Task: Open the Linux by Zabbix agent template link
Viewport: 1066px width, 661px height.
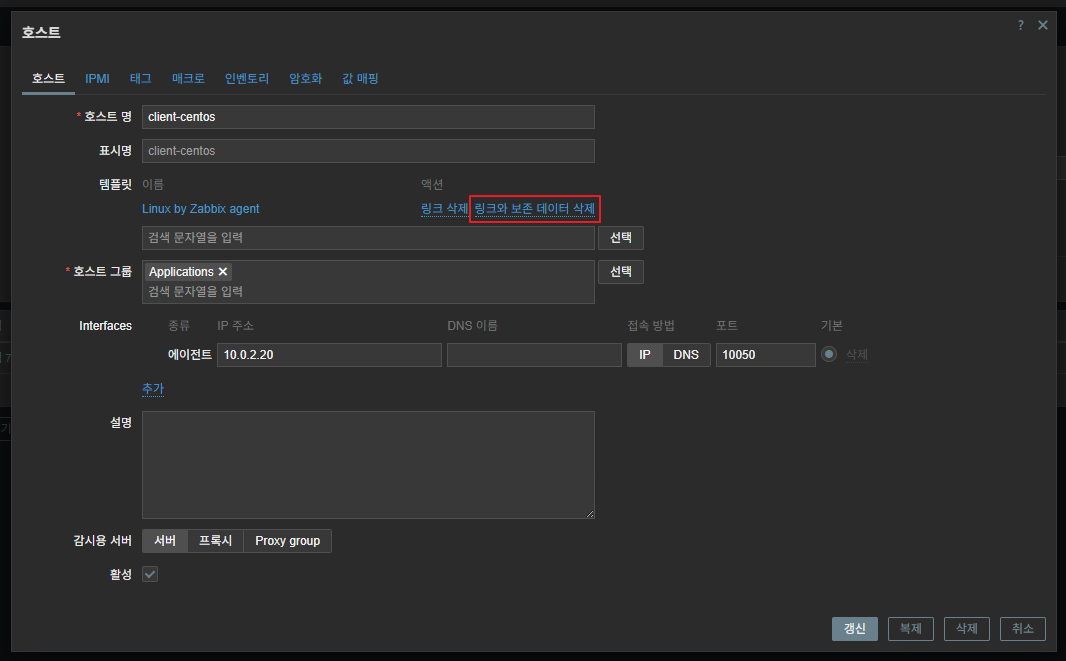Action: click(201, 209)
